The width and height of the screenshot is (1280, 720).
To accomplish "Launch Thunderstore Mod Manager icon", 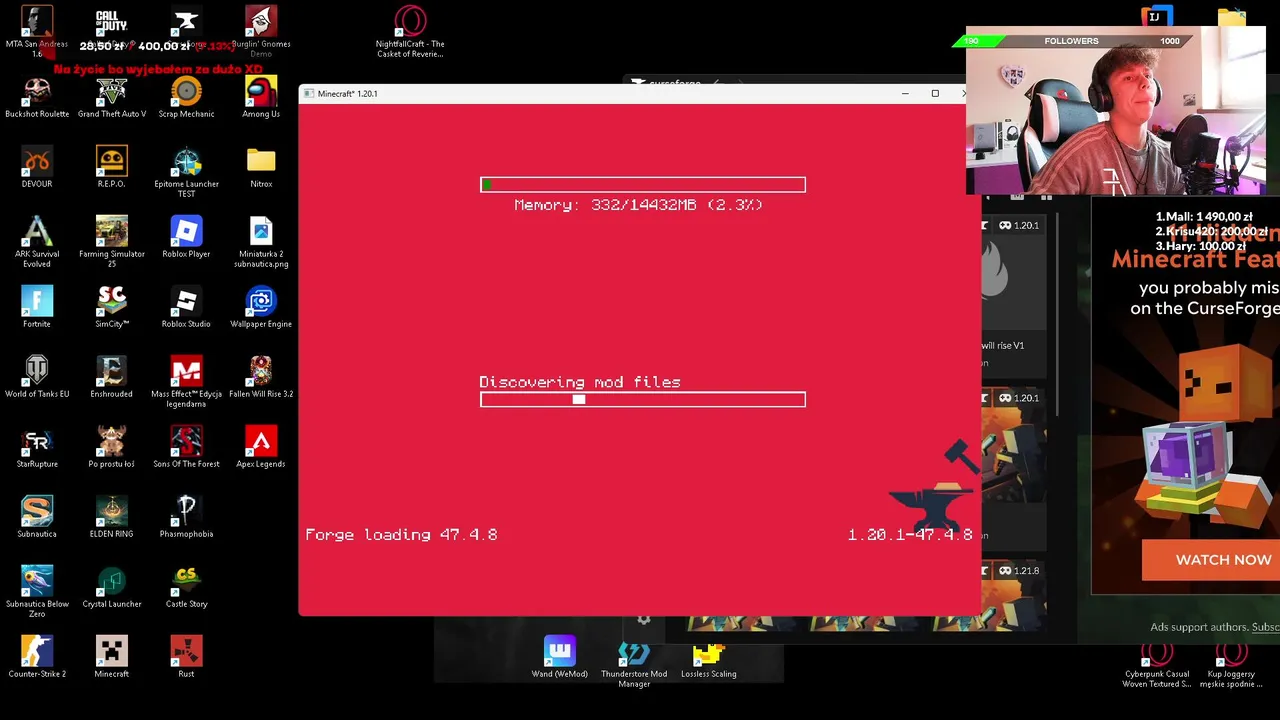I will coord(634,661).
